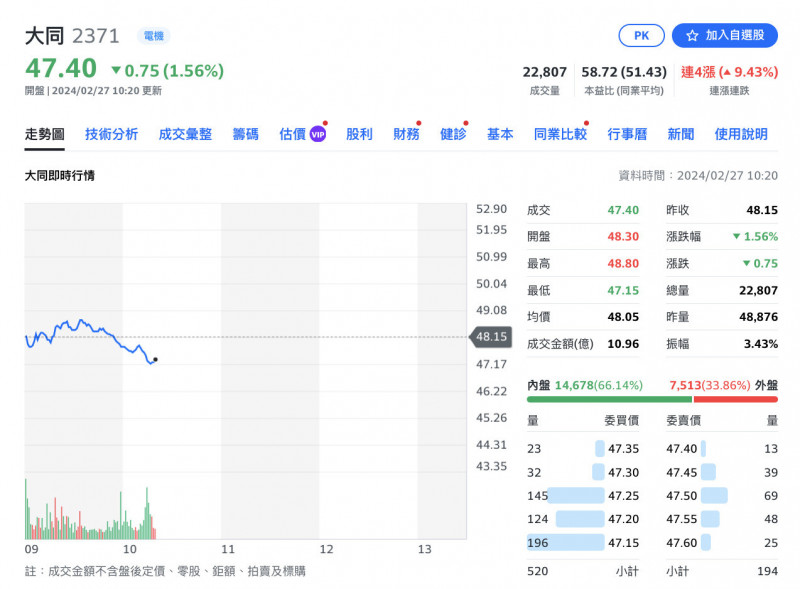
Task: Click the bid volume bar at 47.25
Action: pos(575,496)
